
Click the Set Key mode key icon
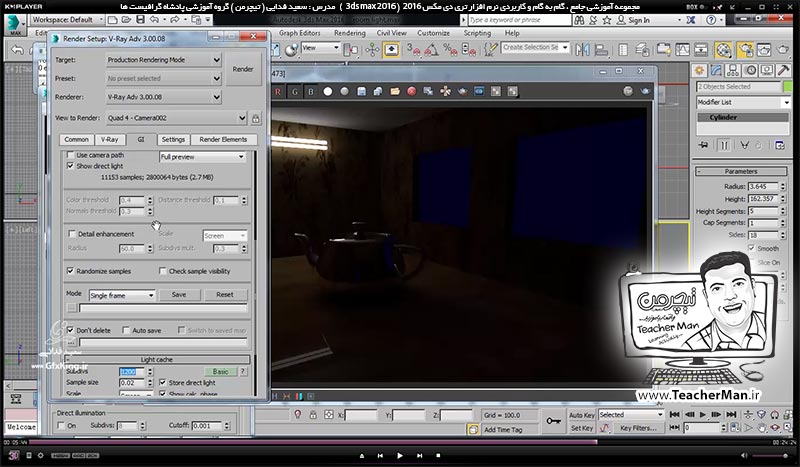[x=553, y=421]
